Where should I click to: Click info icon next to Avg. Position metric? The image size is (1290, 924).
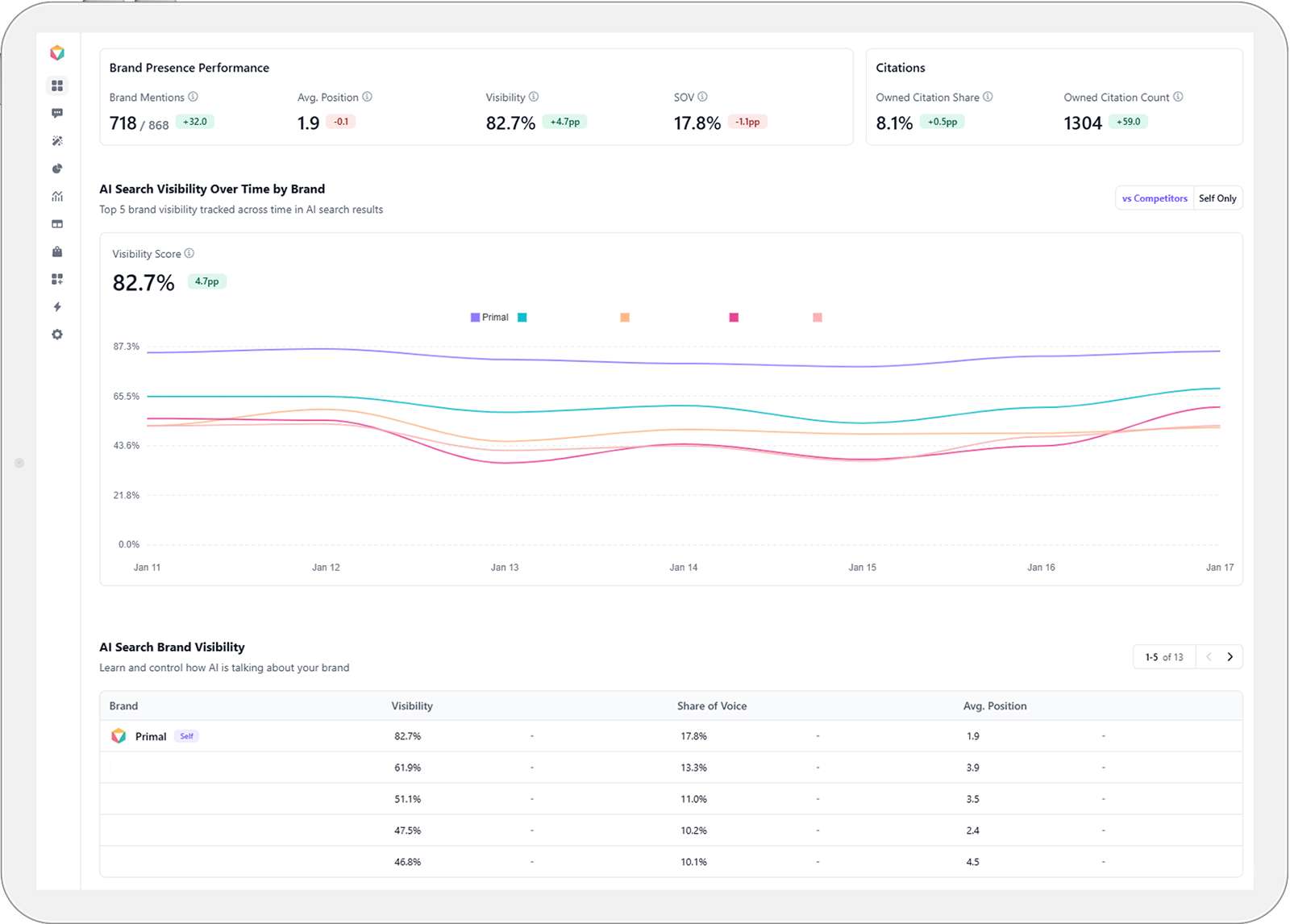tap(368, 97)
